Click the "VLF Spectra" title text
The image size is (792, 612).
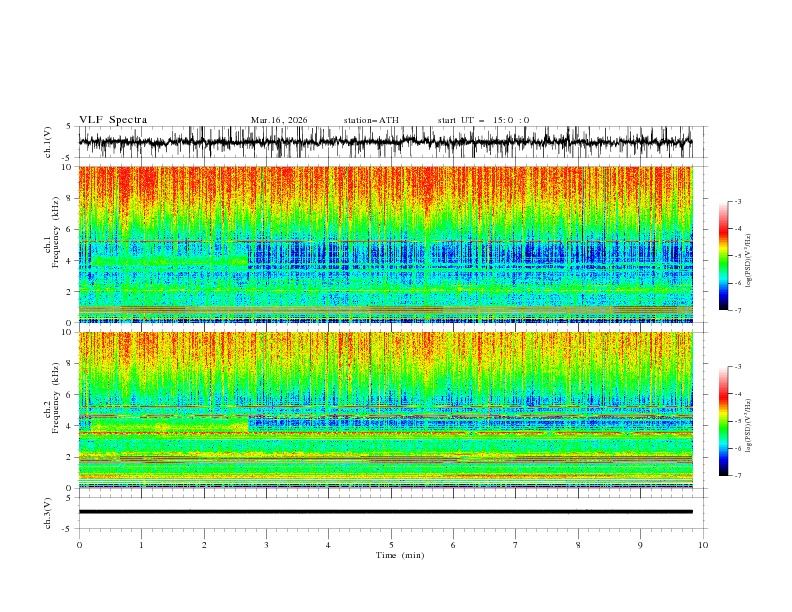click(x=113, y=120)
